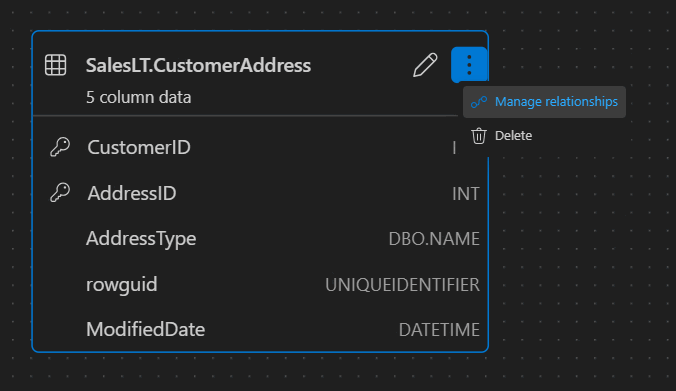Select the CustomerID column name
676x391 pixels.
click(x=139, y=147)
